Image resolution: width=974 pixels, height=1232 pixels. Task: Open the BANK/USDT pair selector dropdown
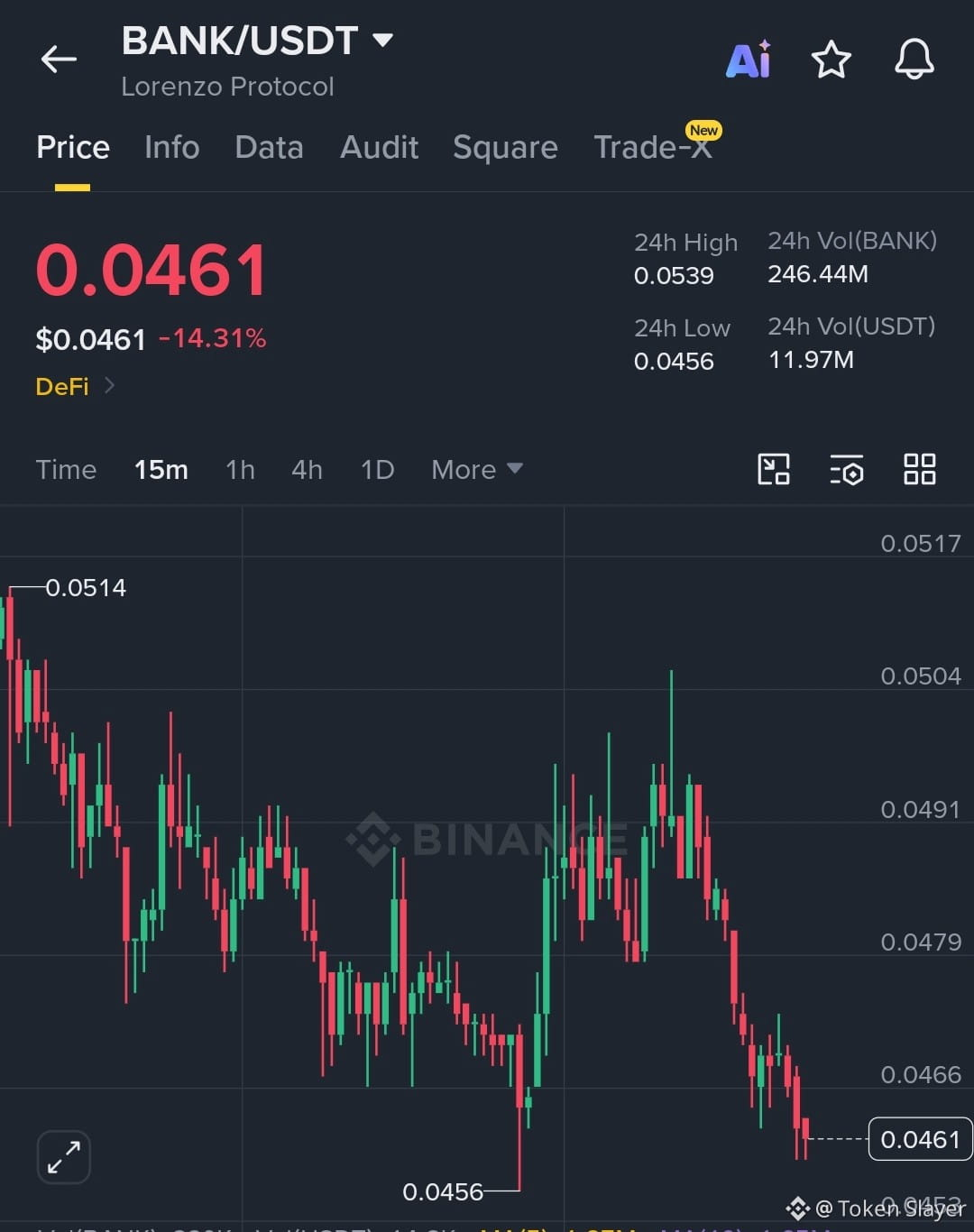[257, 41]
